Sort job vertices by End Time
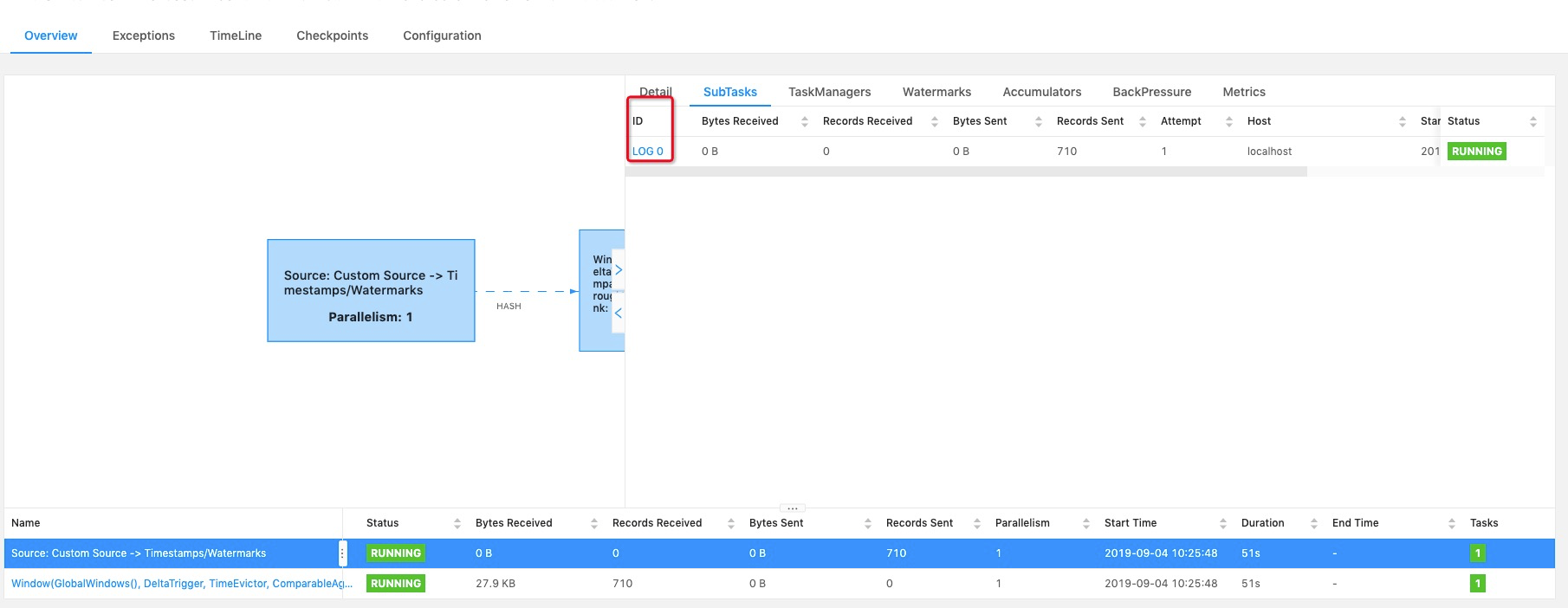 click(x=1452, y=523)
